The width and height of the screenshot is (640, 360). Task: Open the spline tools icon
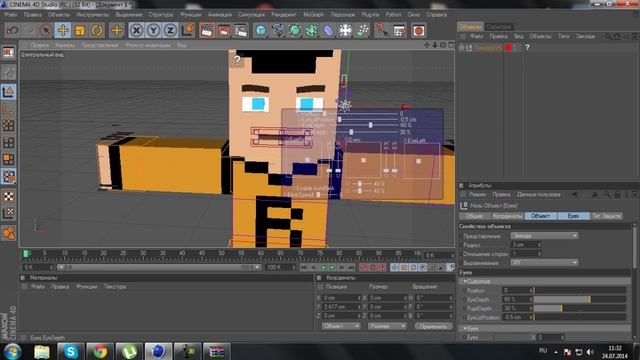pos(278,31)
